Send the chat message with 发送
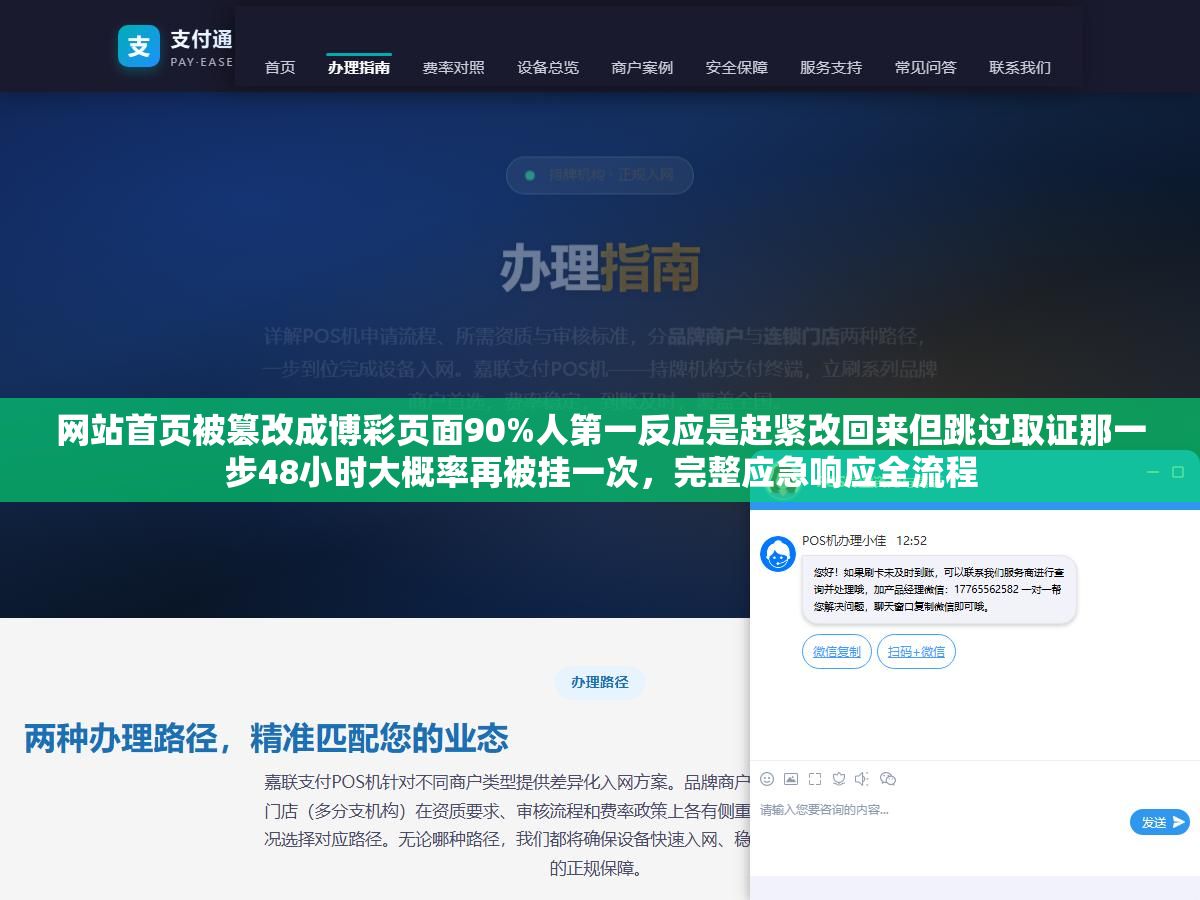Screen dimensions: 1200x900 tap(1160, 822)
